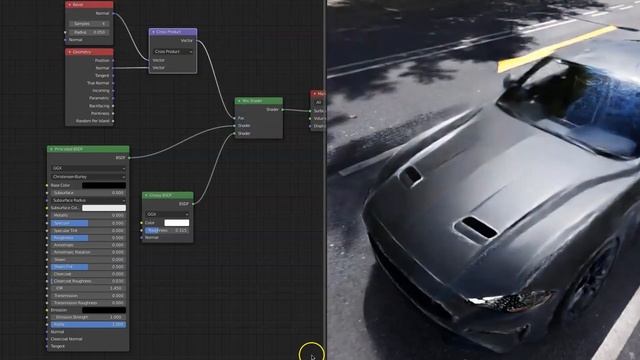Click the 'Pointiness' output label
This screenshot has width=640, height=360.
(x=100, y=113)
